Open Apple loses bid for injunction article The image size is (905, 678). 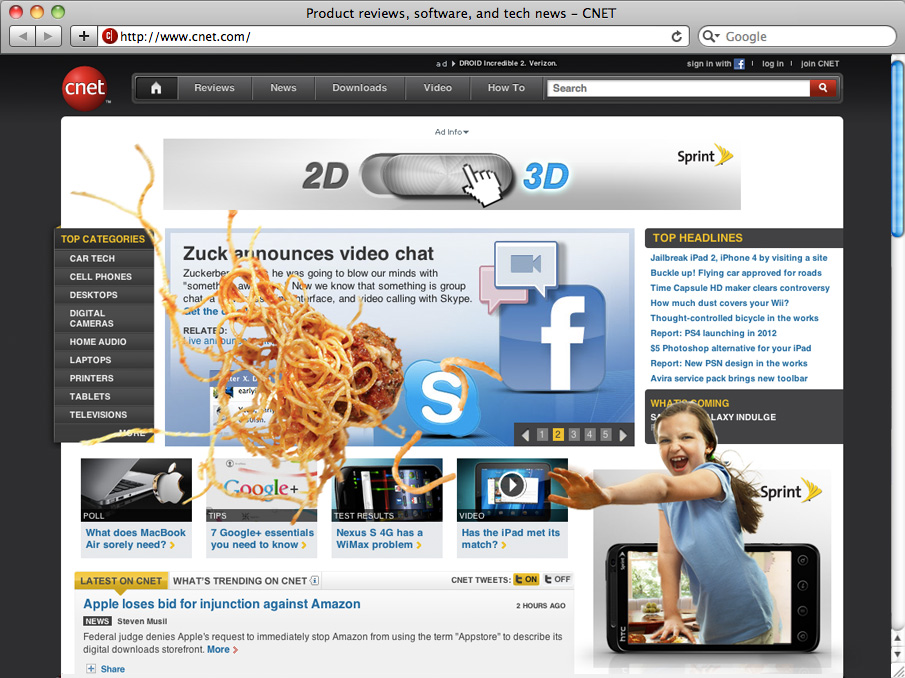pyautogui.click(x=222, y=604)
